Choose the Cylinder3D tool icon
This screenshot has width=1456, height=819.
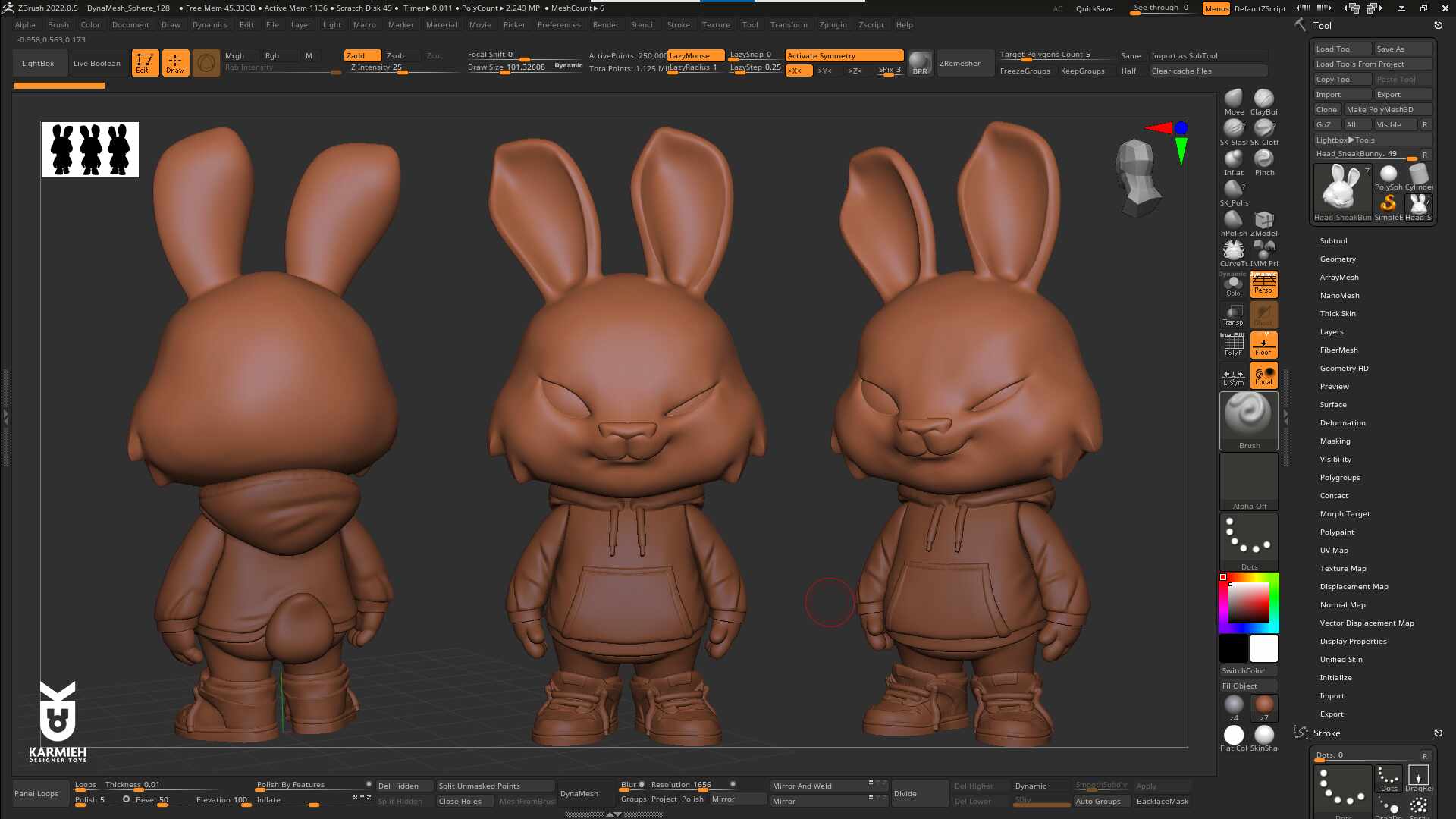pos(1418,175)
